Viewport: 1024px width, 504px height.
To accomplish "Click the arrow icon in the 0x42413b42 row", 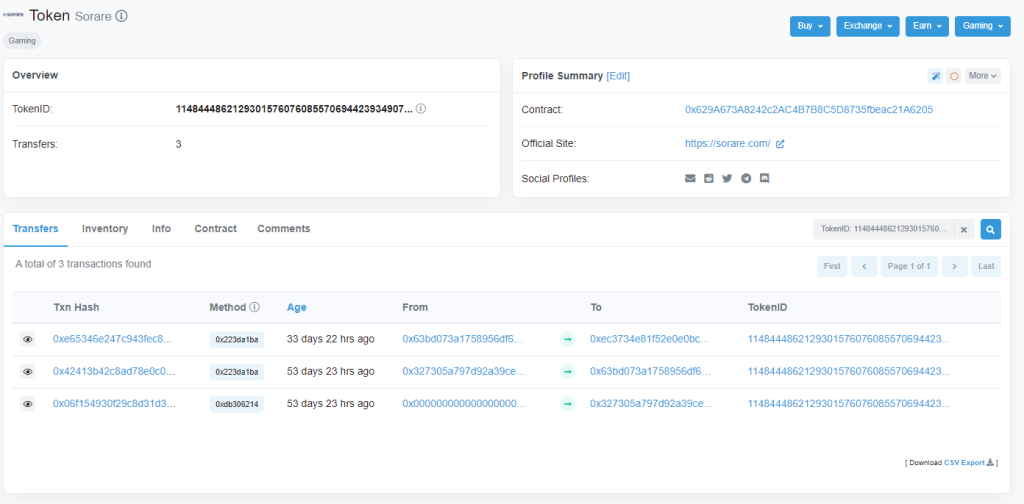I will 568,371.
